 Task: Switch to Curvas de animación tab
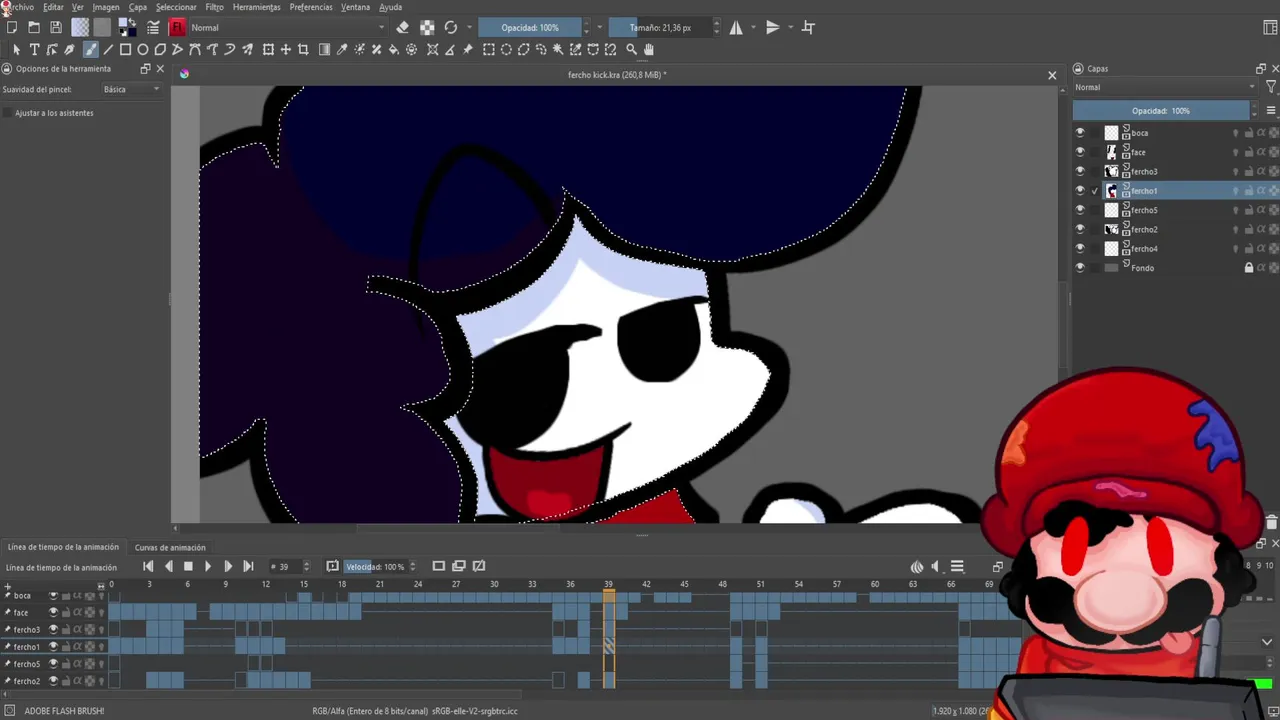[x=170, y=547]
